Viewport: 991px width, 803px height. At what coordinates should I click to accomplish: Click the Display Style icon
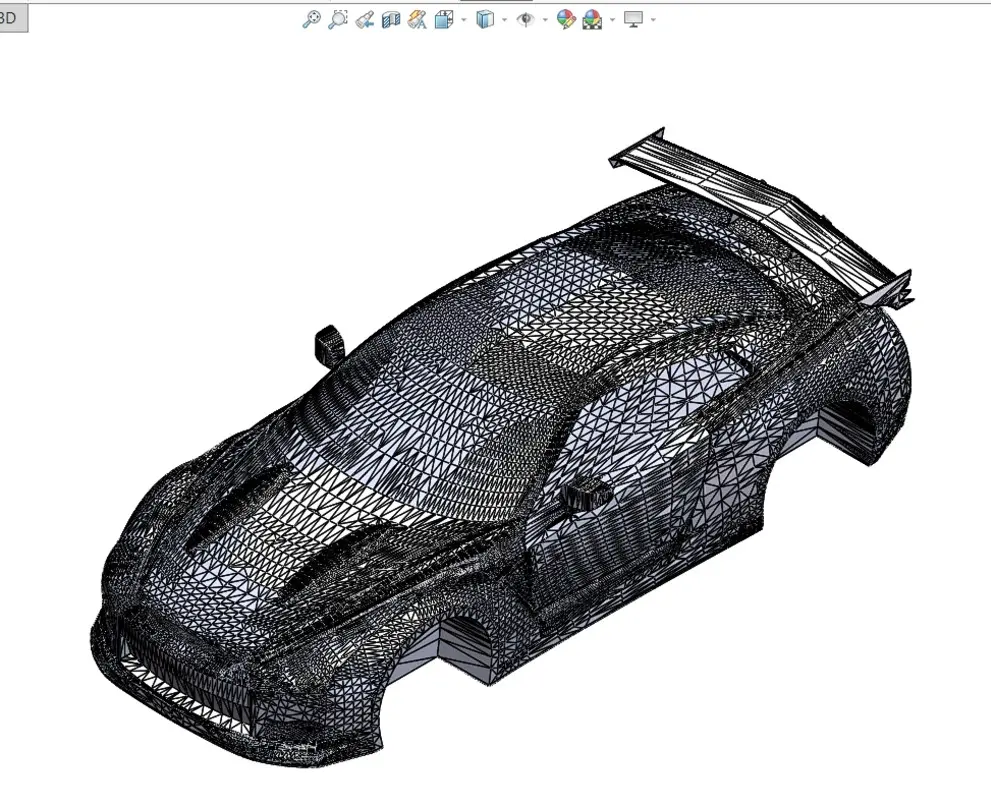pyautogui.click(x=485, y=20)
